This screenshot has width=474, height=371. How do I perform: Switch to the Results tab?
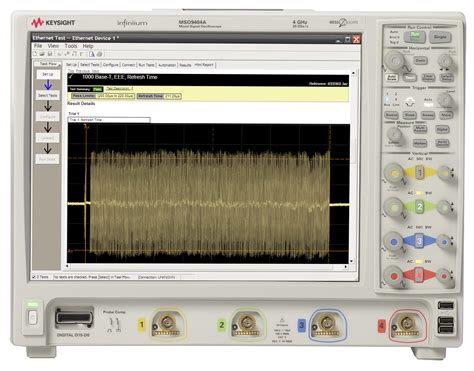[185, 65]
